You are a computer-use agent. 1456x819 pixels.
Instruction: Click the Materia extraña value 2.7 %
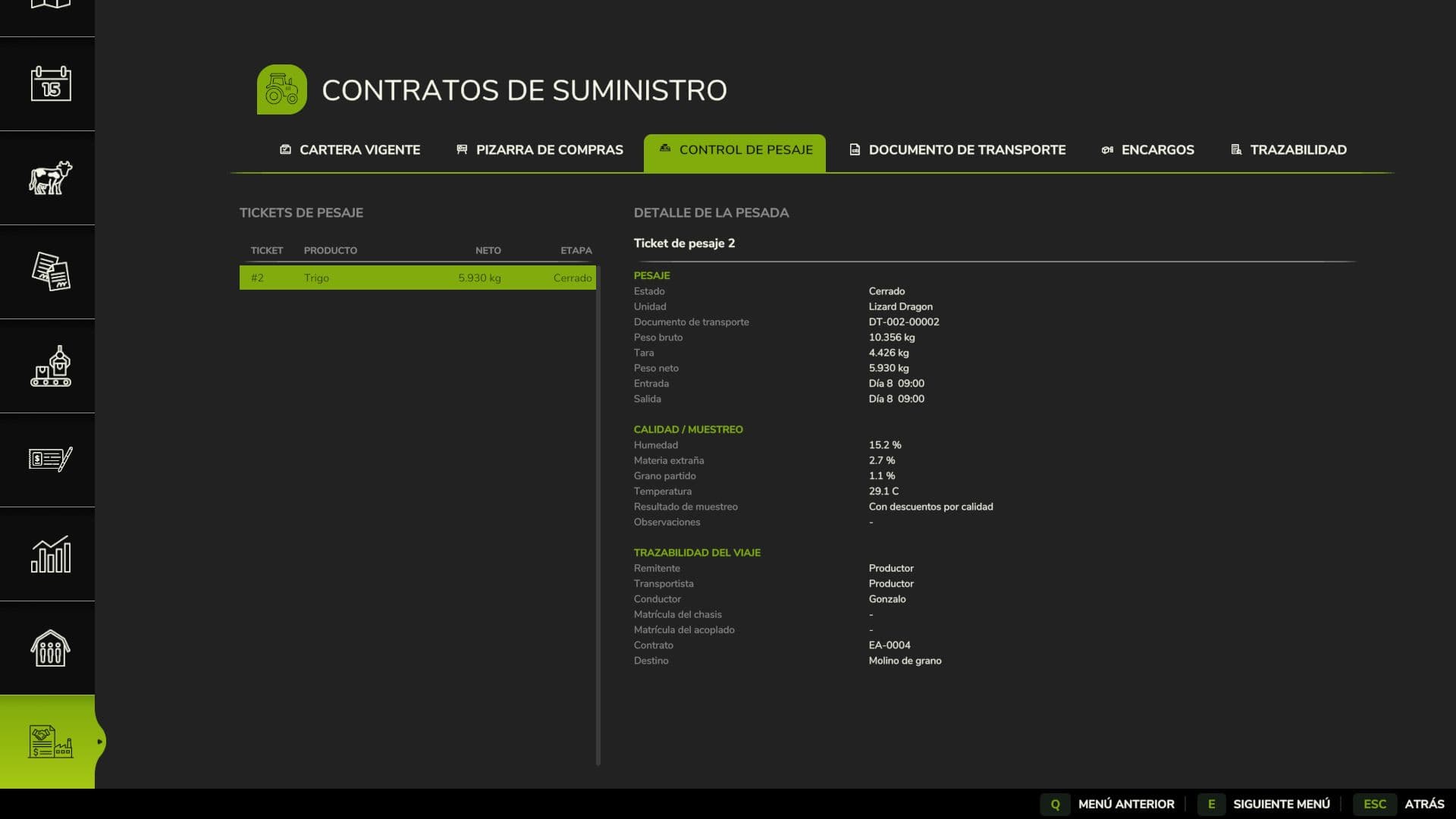point(882,460)
